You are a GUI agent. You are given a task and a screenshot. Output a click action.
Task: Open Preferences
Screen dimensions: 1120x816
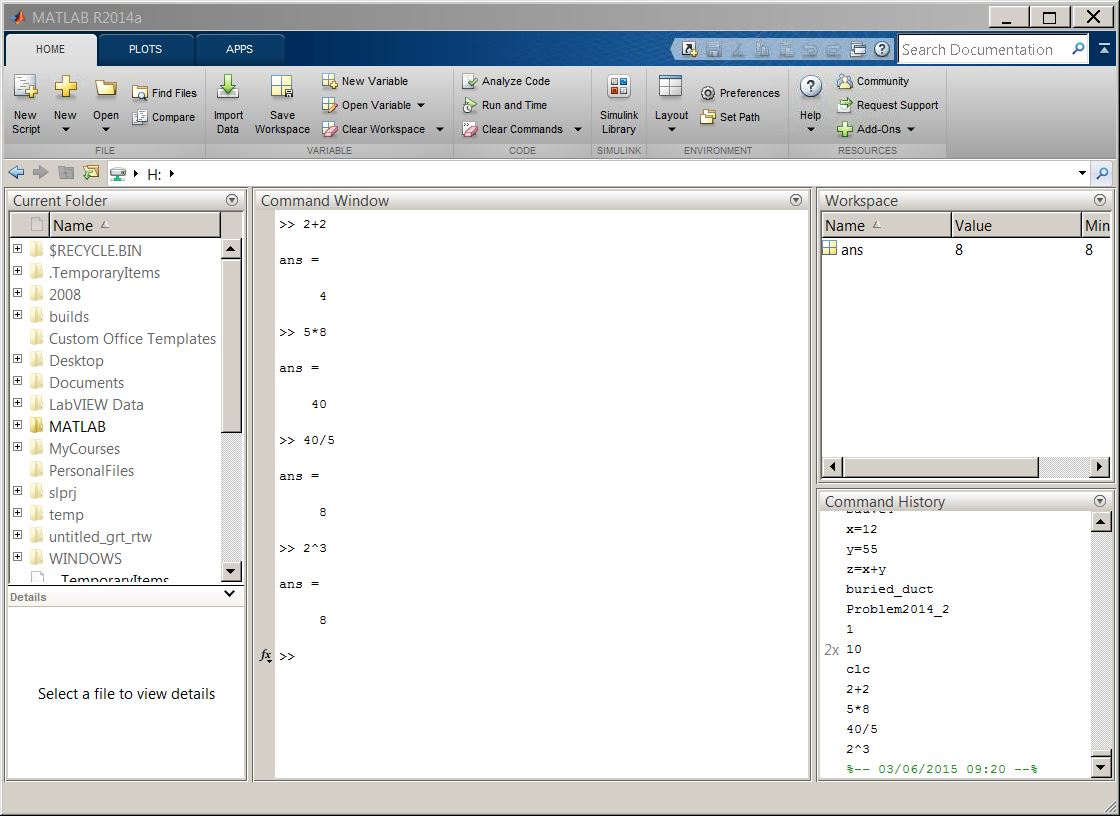pos(740,93)
